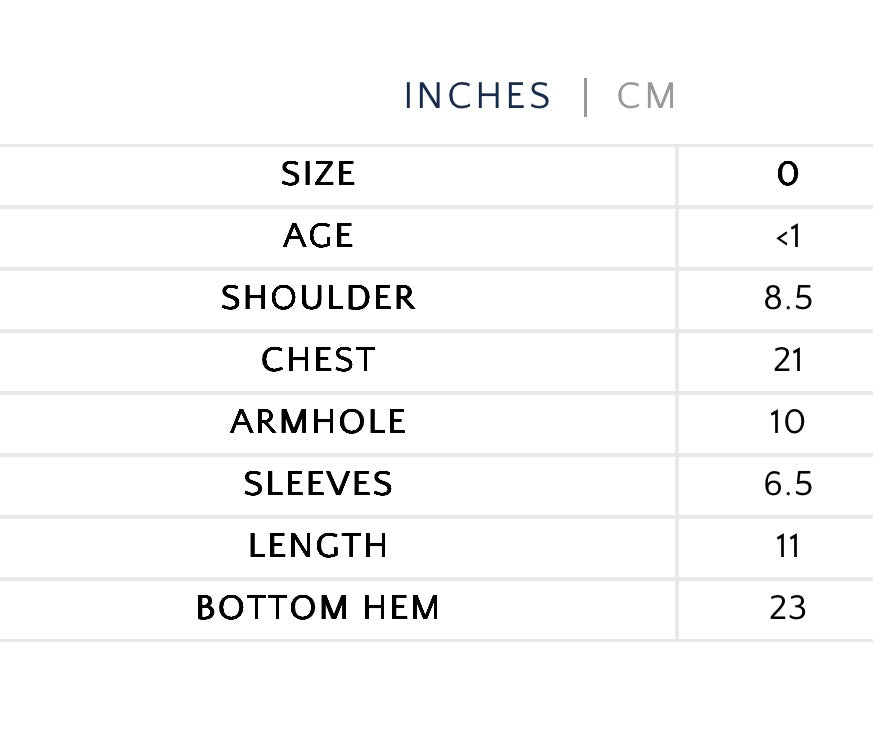Select the shoulder measurement 8.5

pos(788,298)
